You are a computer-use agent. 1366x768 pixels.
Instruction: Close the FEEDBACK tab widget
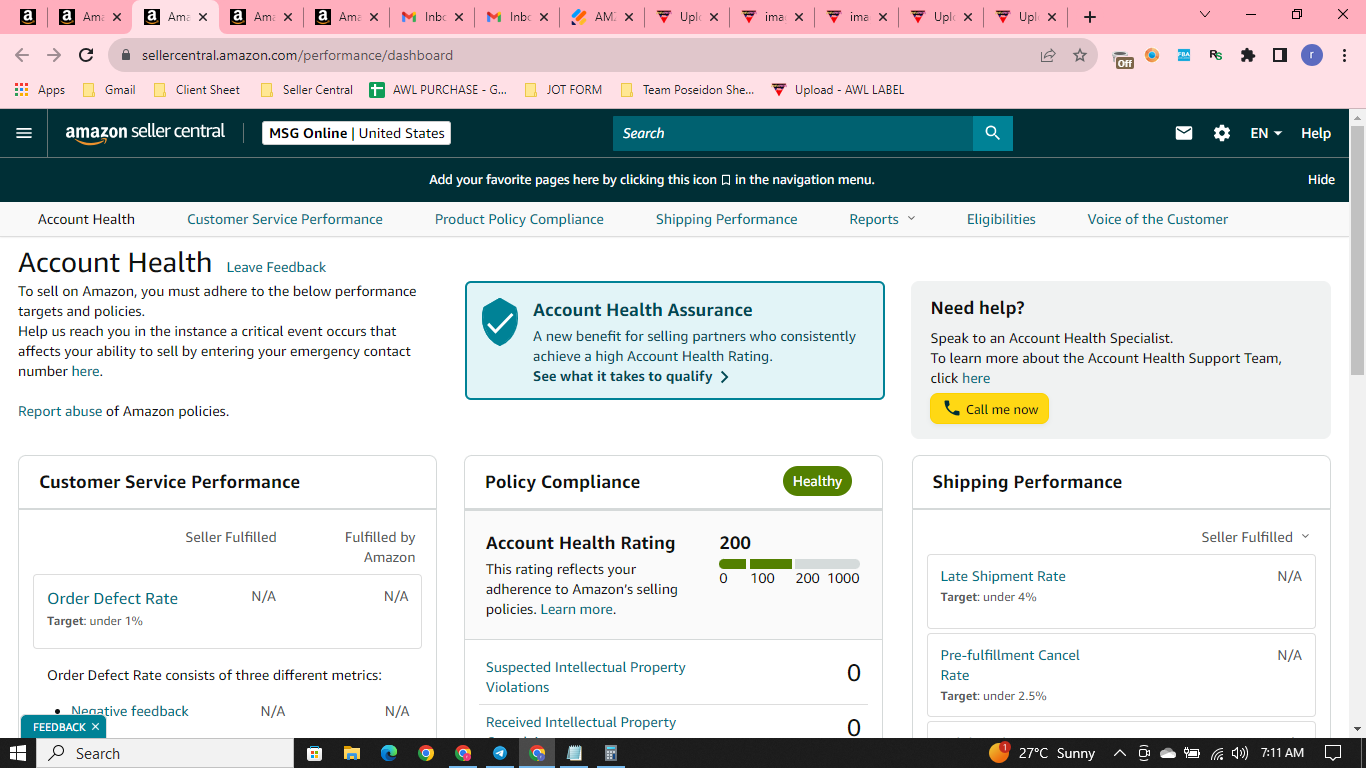[95, 727]
